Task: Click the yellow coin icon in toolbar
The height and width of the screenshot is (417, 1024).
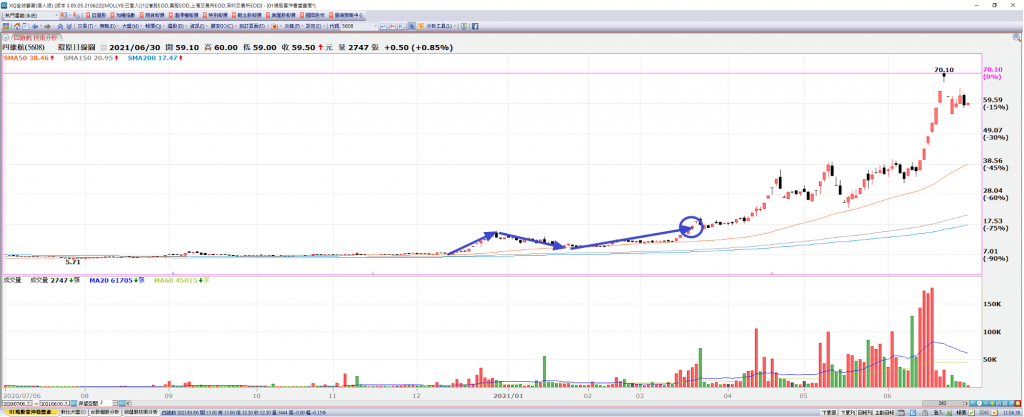Action: point(420,26)
